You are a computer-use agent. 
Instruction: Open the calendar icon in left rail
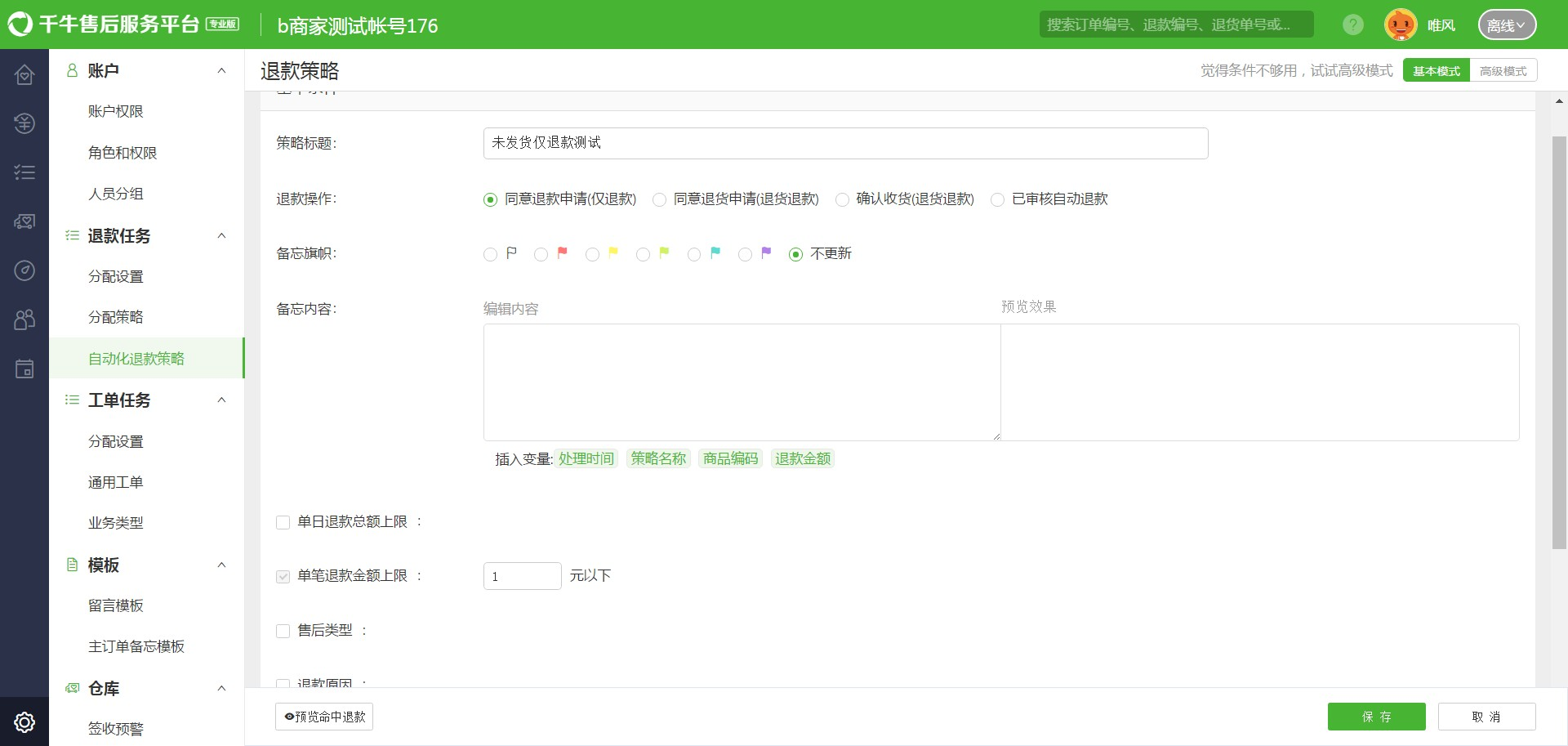(x=24, y=369)
